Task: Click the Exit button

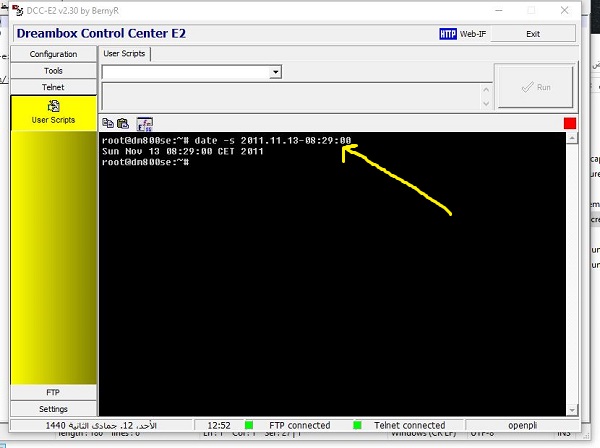Action: [x=533, y=34]
